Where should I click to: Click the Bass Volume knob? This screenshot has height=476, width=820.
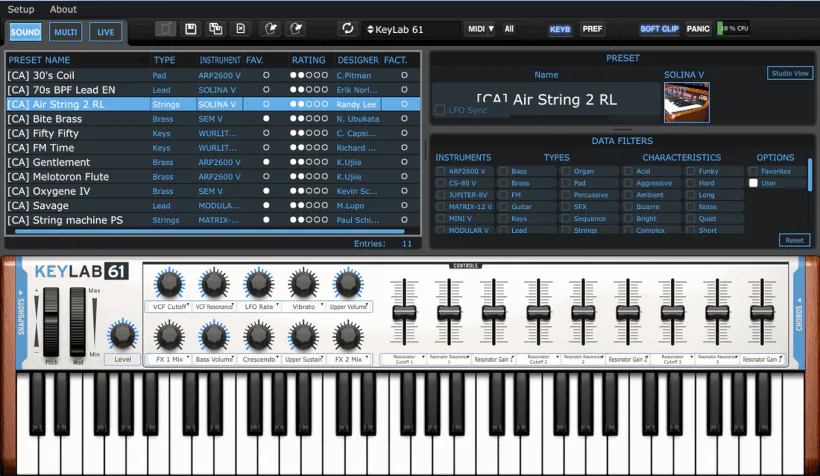tap(214, 336)
